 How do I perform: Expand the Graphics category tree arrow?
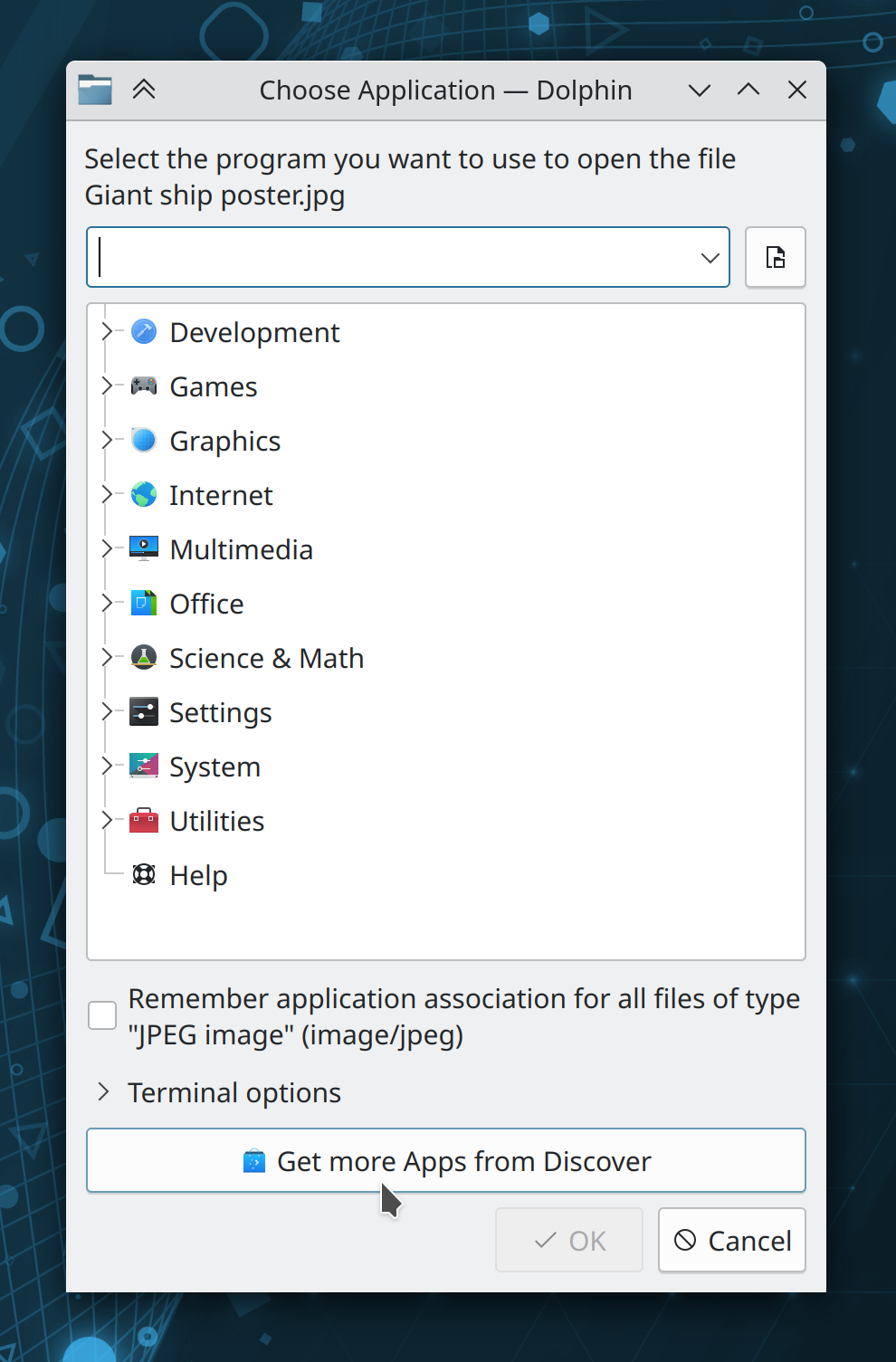(107, 441)
